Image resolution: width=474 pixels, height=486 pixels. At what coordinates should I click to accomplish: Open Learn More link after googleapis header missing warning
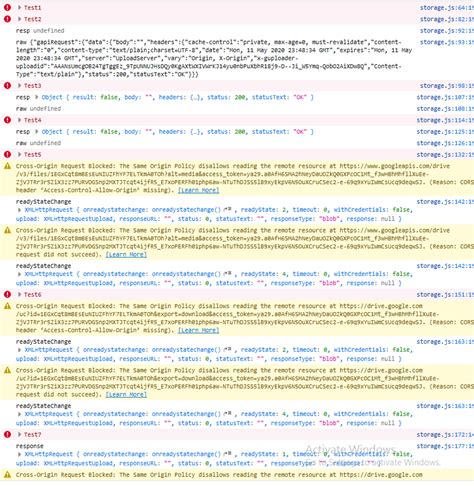(198, 190)
